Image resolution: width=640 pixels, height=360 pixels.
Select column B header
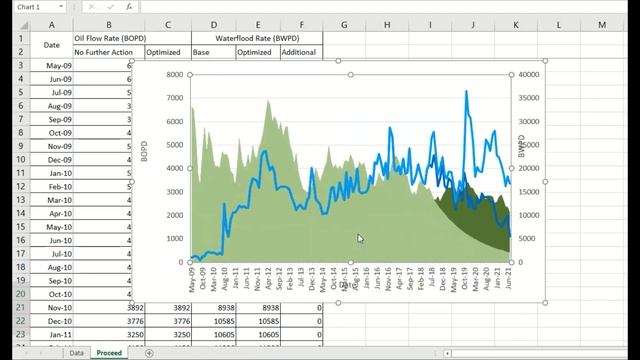pos(109,25)
